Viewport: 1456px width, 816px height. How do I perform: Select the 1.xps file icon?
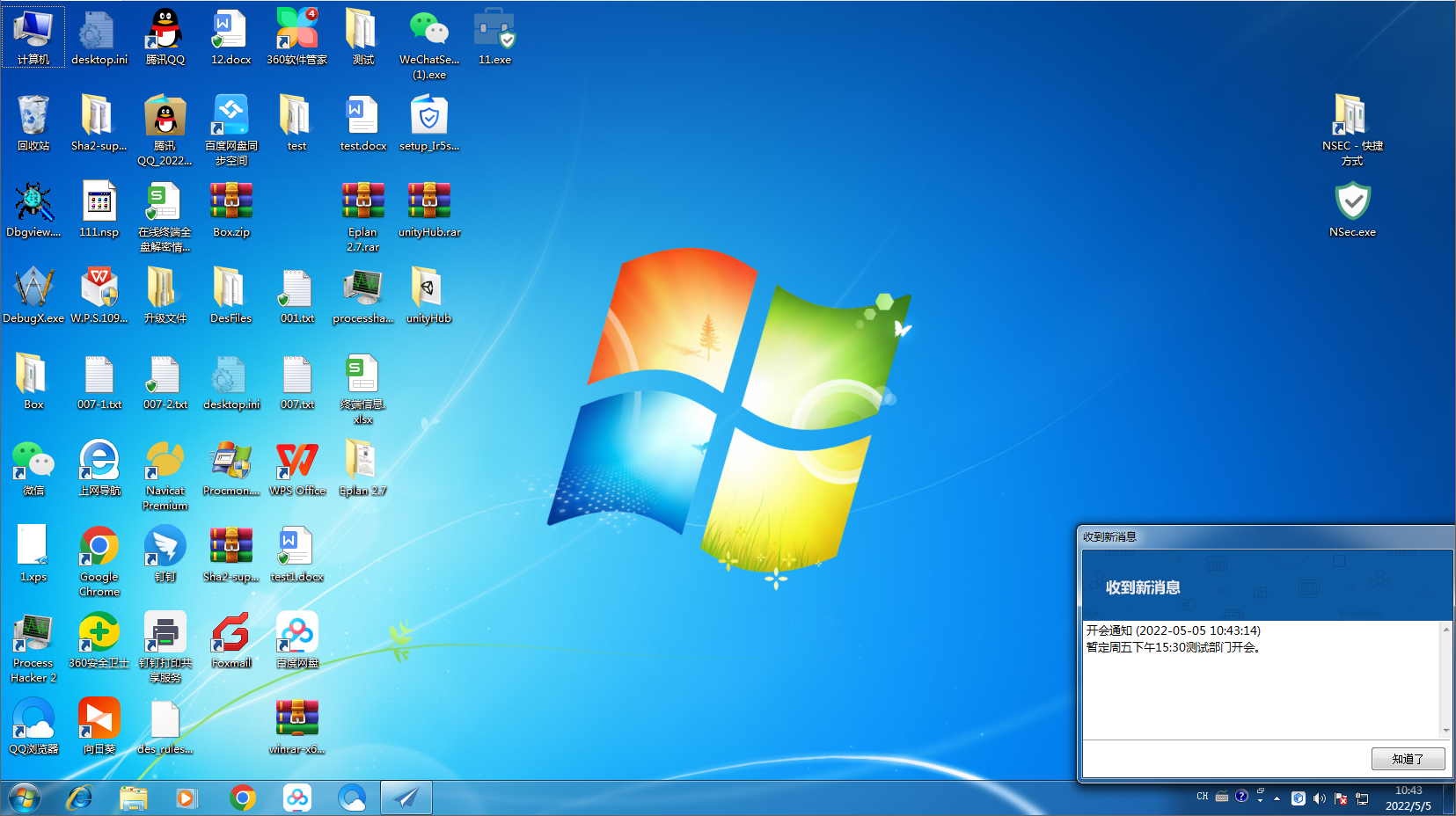(x=33, y=554)
